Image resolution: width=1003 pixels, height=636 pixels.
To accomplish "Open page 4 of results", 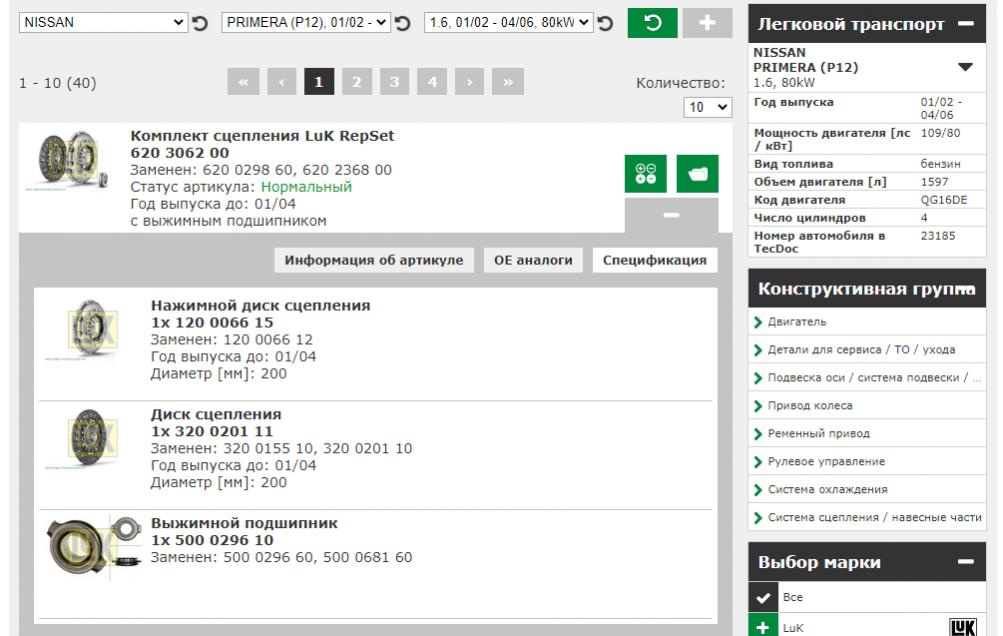I will [x=432, y=82].
